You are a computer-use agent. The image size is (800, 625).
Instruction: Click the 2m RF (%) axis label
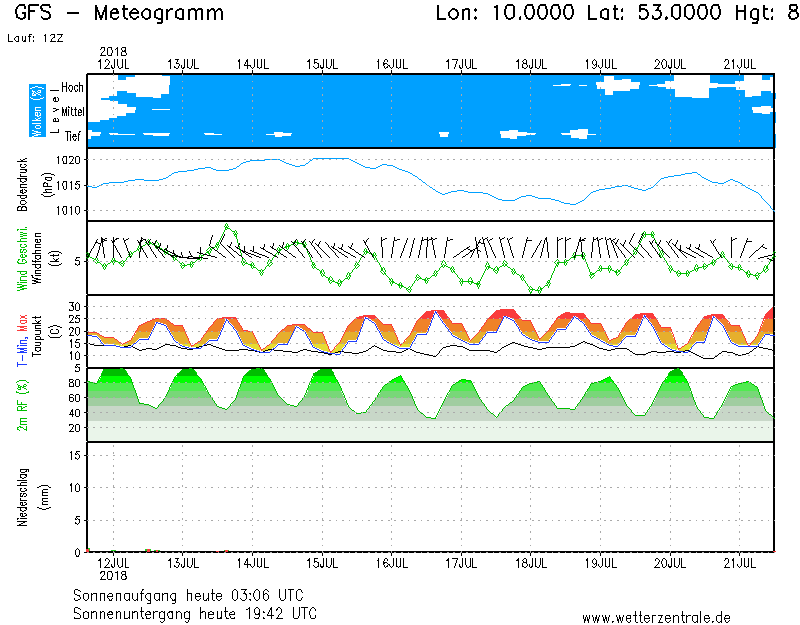click(22, 405)
